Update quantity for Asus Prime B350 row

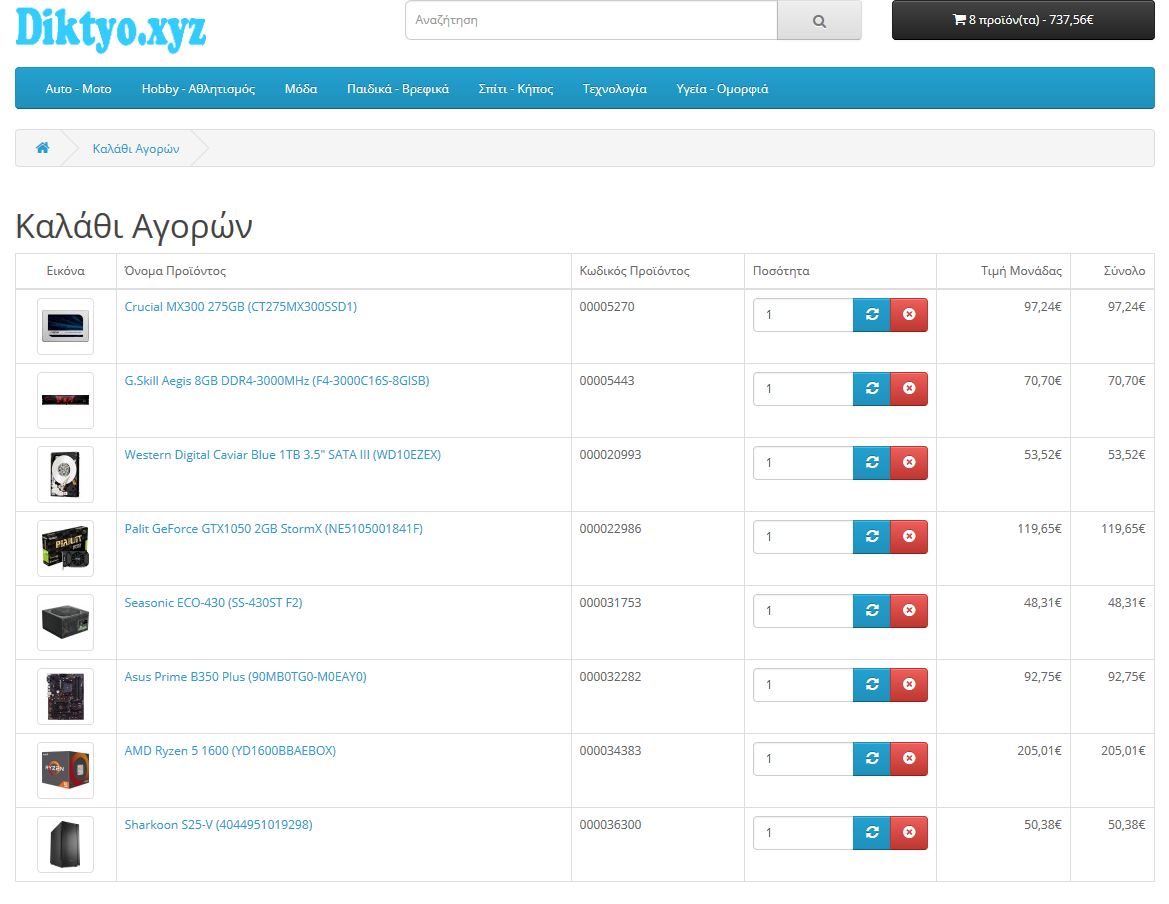pos(872,684)
